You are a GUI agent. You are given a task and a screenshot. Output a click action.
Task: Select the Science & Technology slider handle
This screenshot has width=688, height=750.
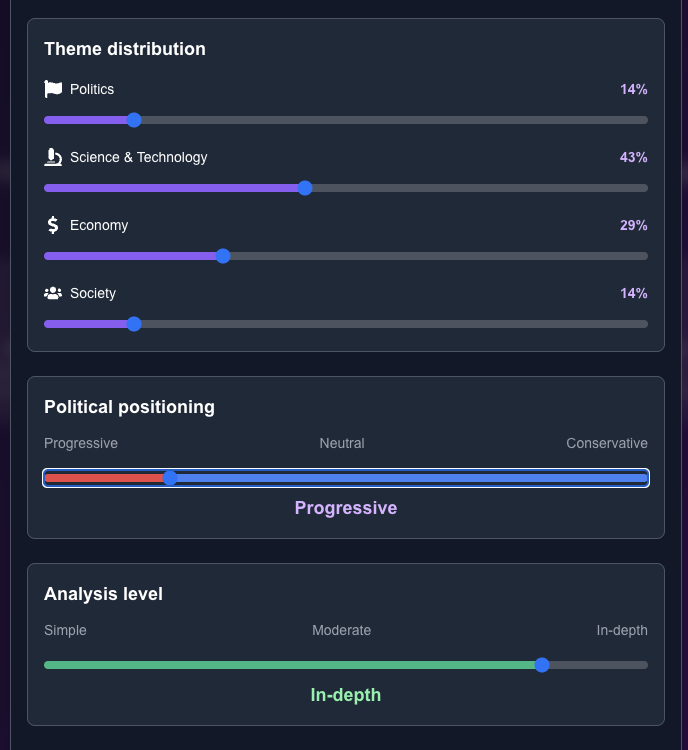coord(305,188)
